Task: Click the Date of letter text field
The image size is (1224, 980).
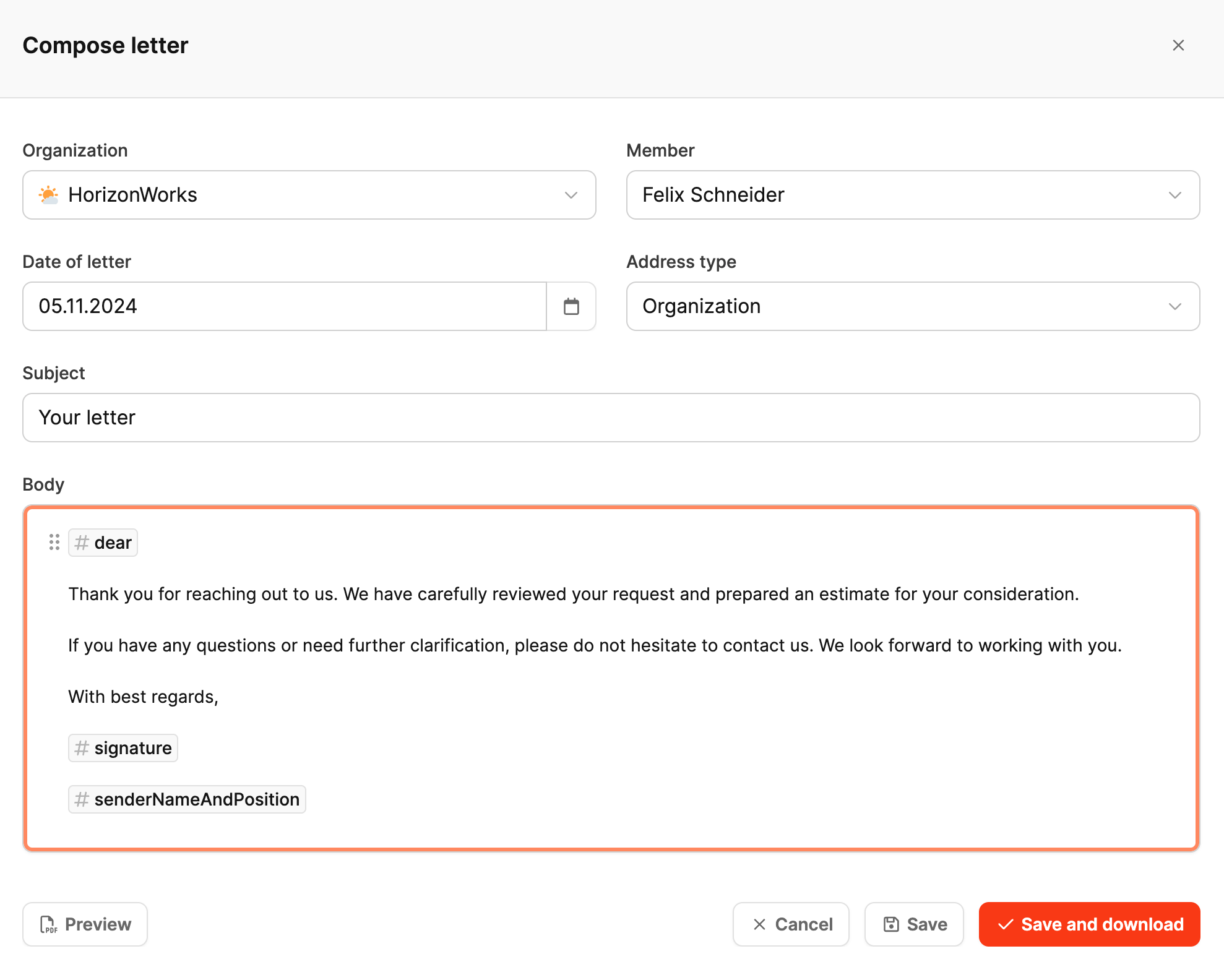Action: pos(285,306)
